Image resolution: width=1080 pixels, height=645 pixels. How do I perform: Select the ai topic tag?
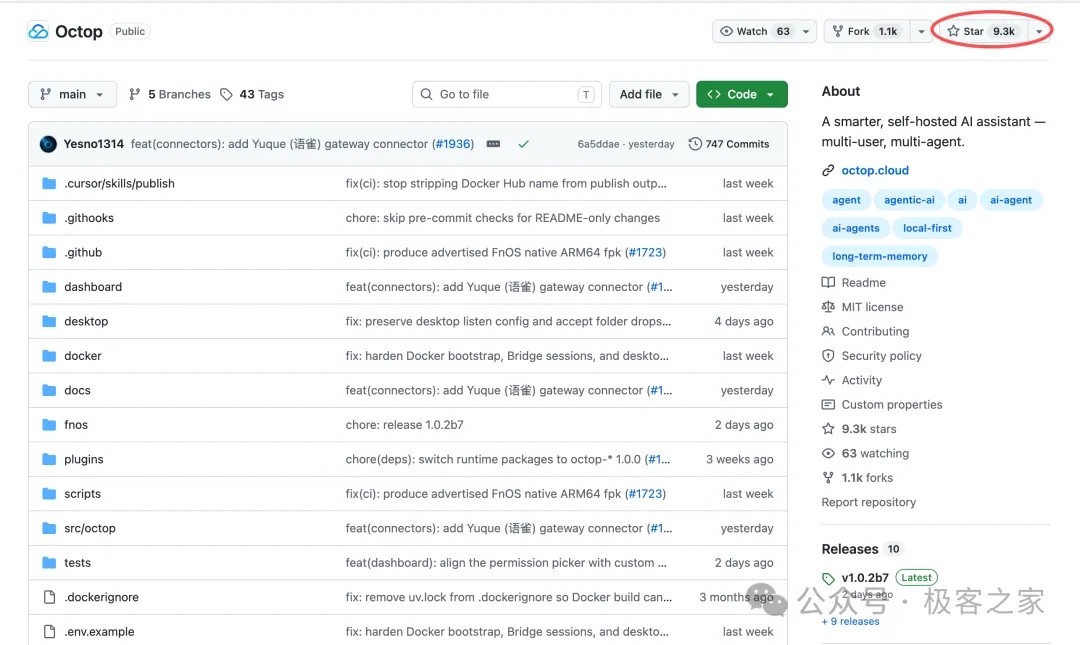[x=962, y=200]
